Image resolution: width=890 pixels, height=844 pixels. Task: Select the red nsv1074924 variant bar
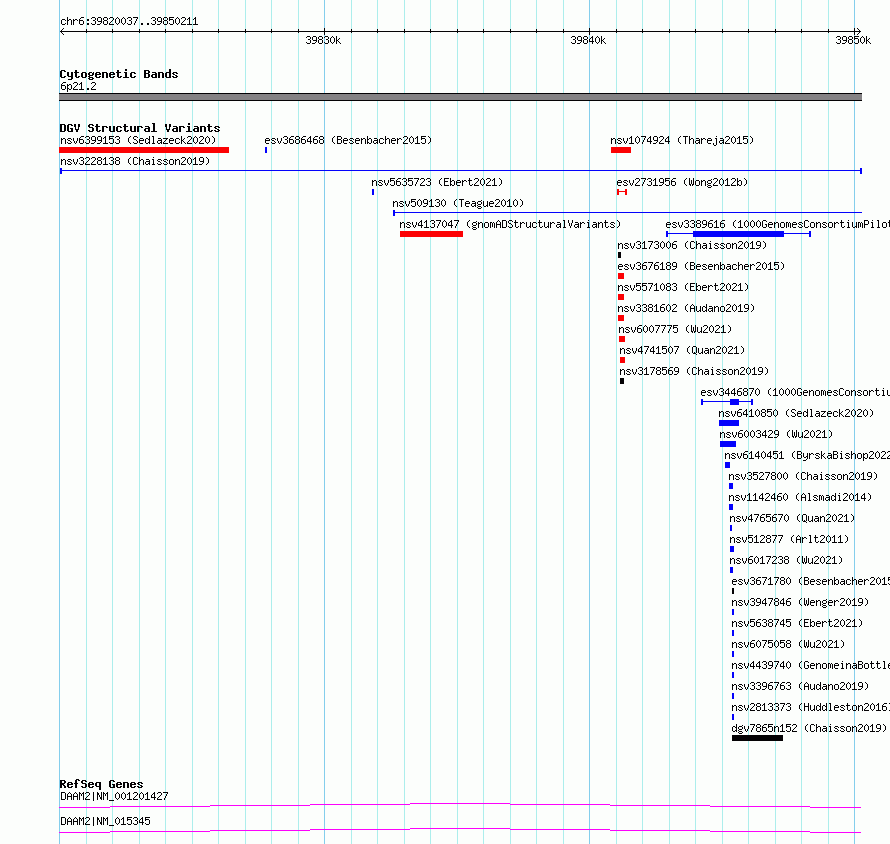[x=621, y=150]
